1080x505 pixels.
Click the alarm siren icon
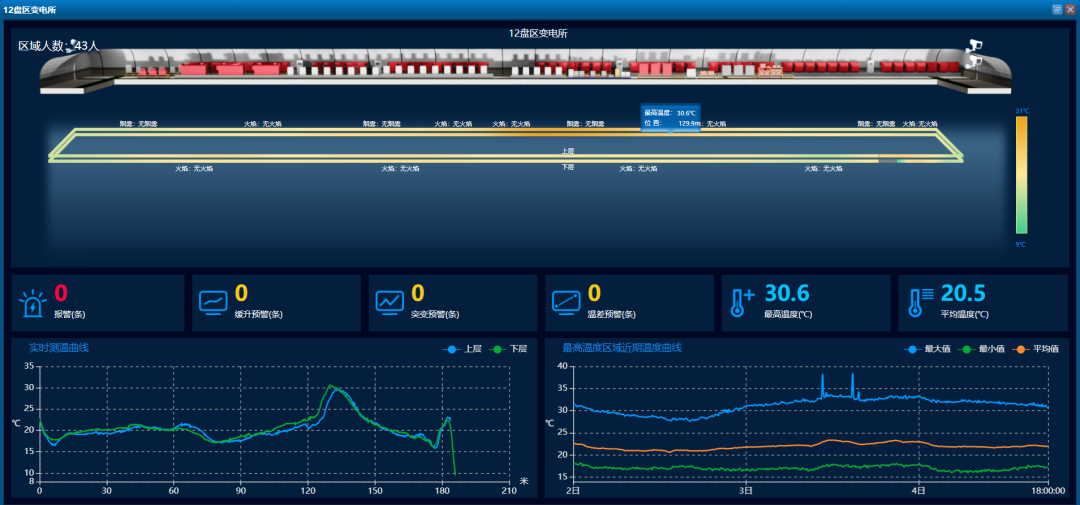tap(32, 303)
